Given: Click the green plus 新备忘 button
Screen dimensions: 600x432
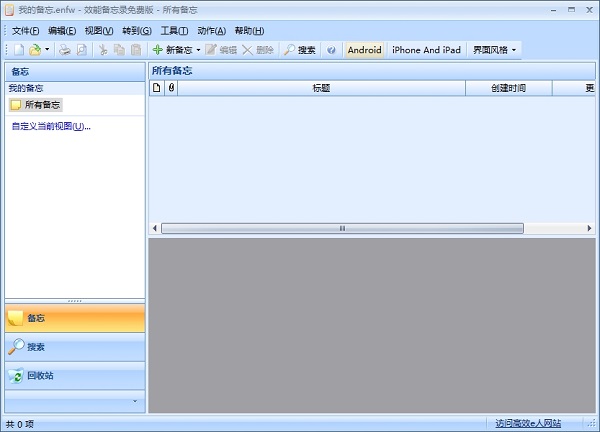Looking at the screenshot, I should coord(172,49).
